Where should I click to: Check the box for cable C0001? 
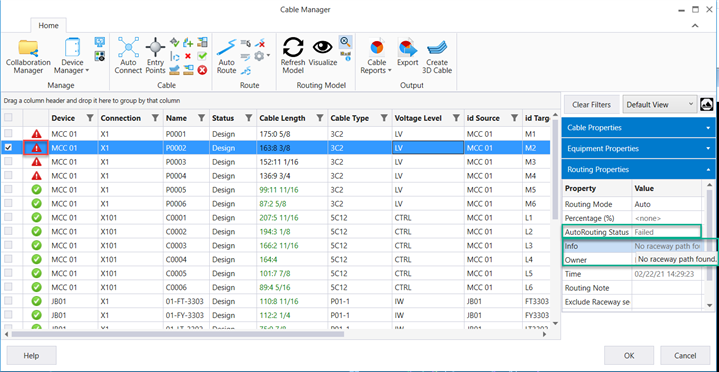click(8, 217)
